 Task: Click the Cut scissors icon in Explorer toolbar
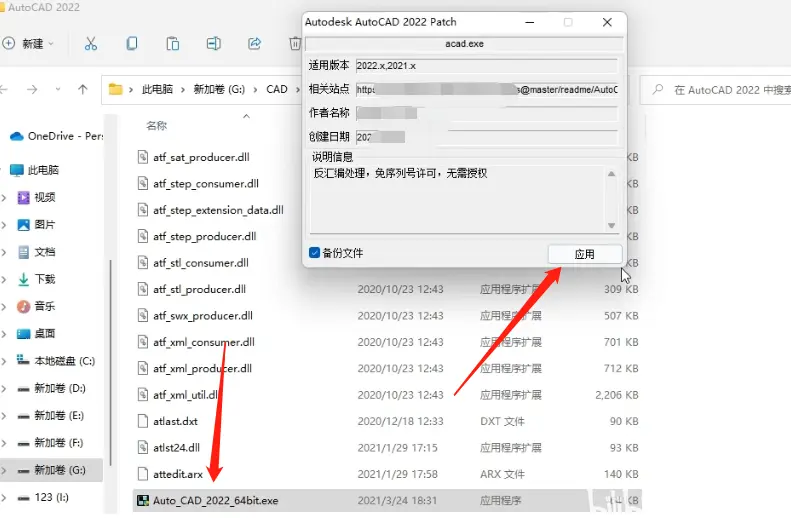click(91, 44)
